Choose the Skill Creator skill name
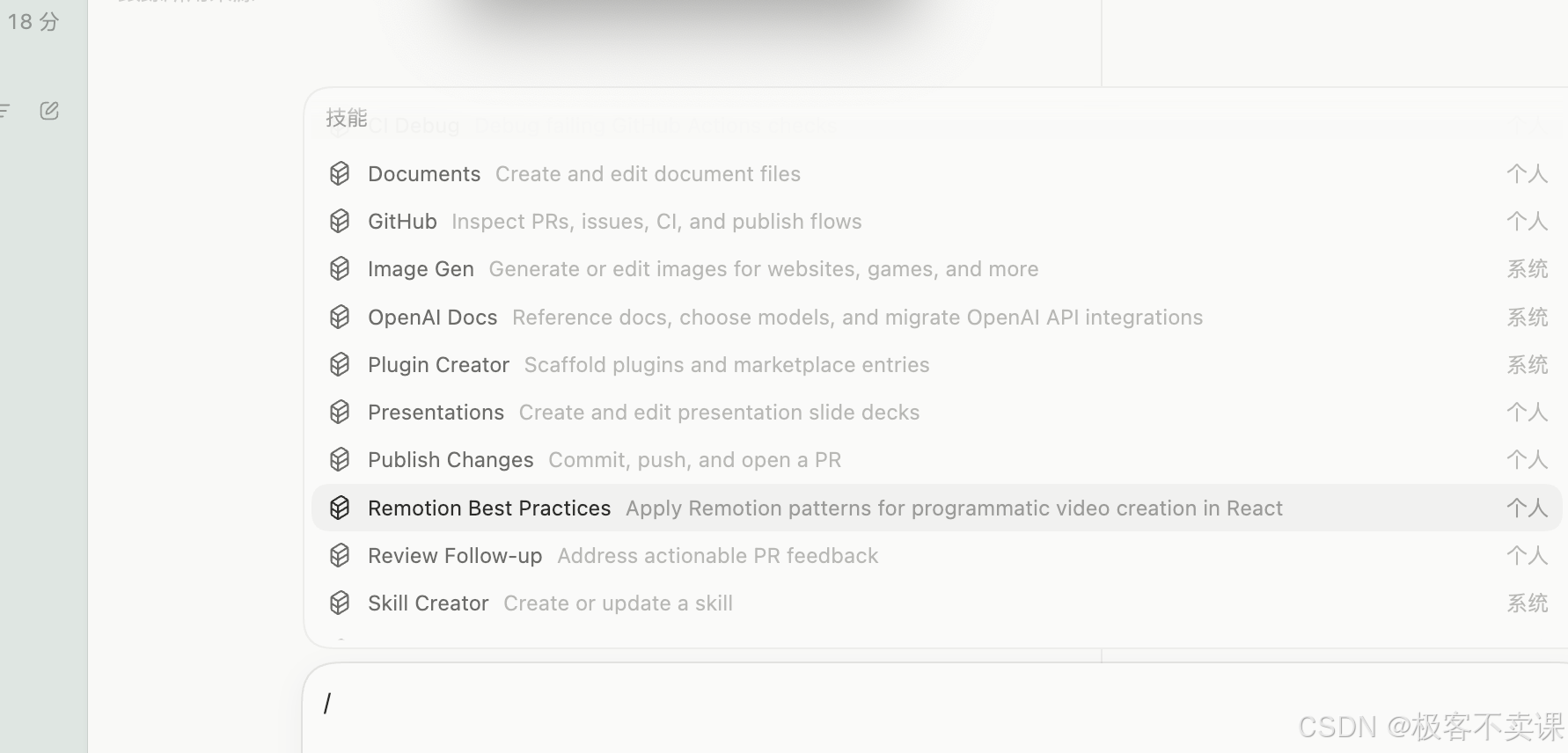1568x753 pixels. click(428, 603)
